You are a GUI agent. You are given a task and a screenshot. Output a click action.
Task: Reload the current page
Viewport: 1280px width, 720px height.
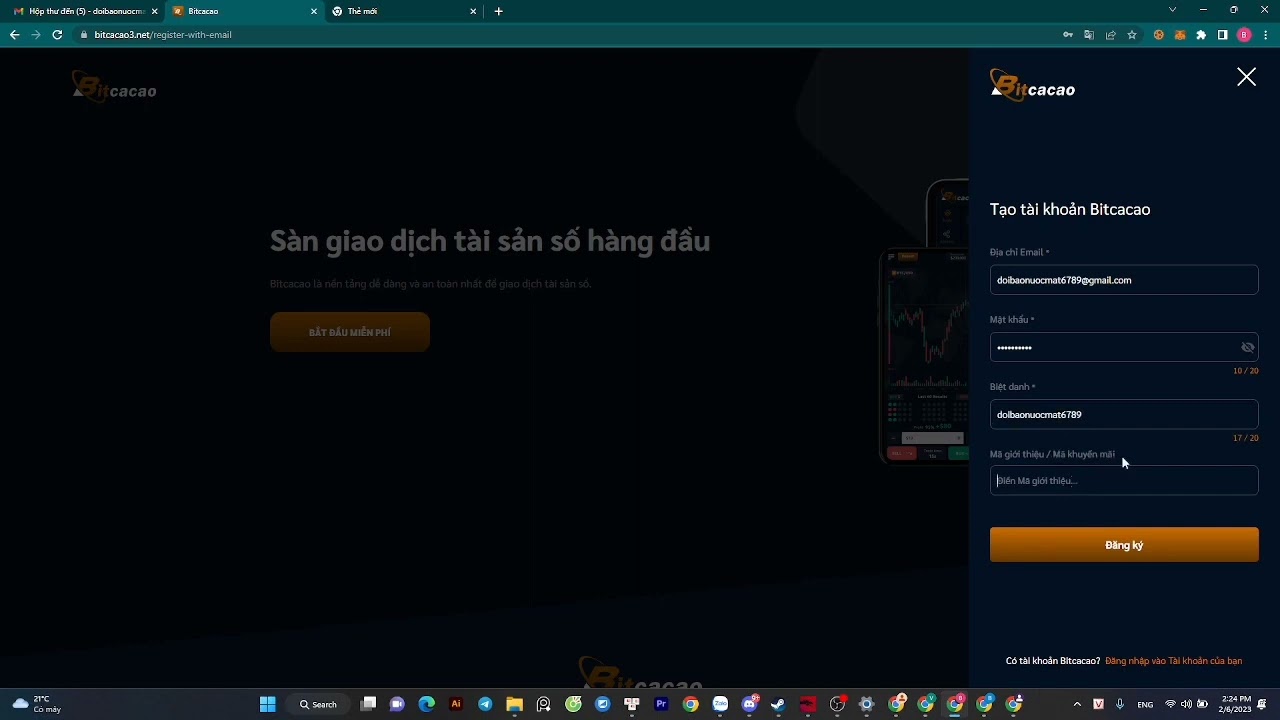(57, 35)
